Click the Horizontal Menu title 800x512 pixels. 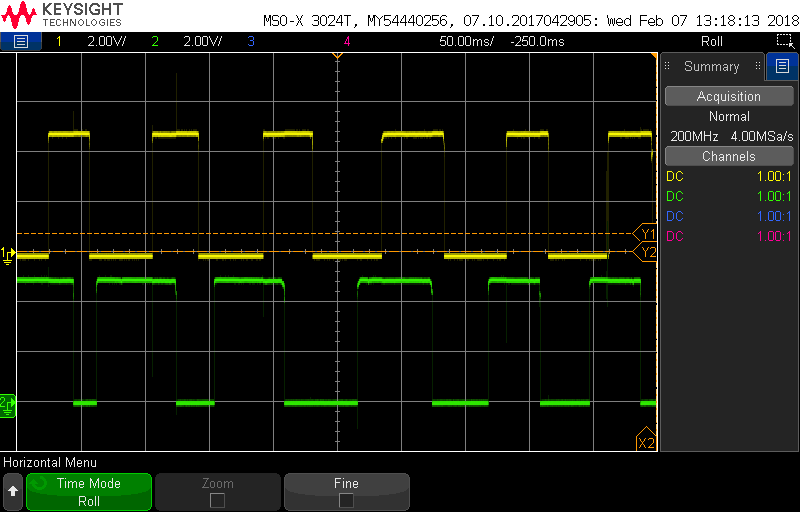coord(50,463)
